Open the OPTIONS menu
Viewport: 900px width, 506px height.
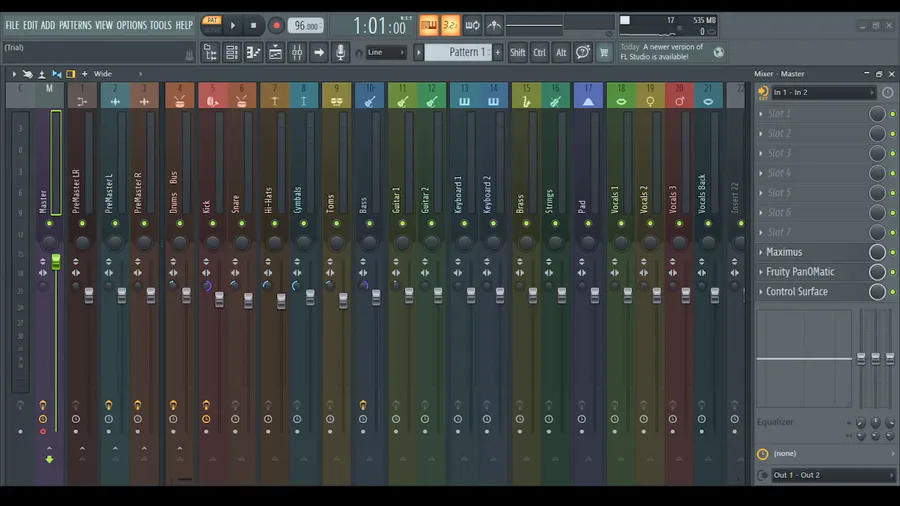tap(131, 25)
